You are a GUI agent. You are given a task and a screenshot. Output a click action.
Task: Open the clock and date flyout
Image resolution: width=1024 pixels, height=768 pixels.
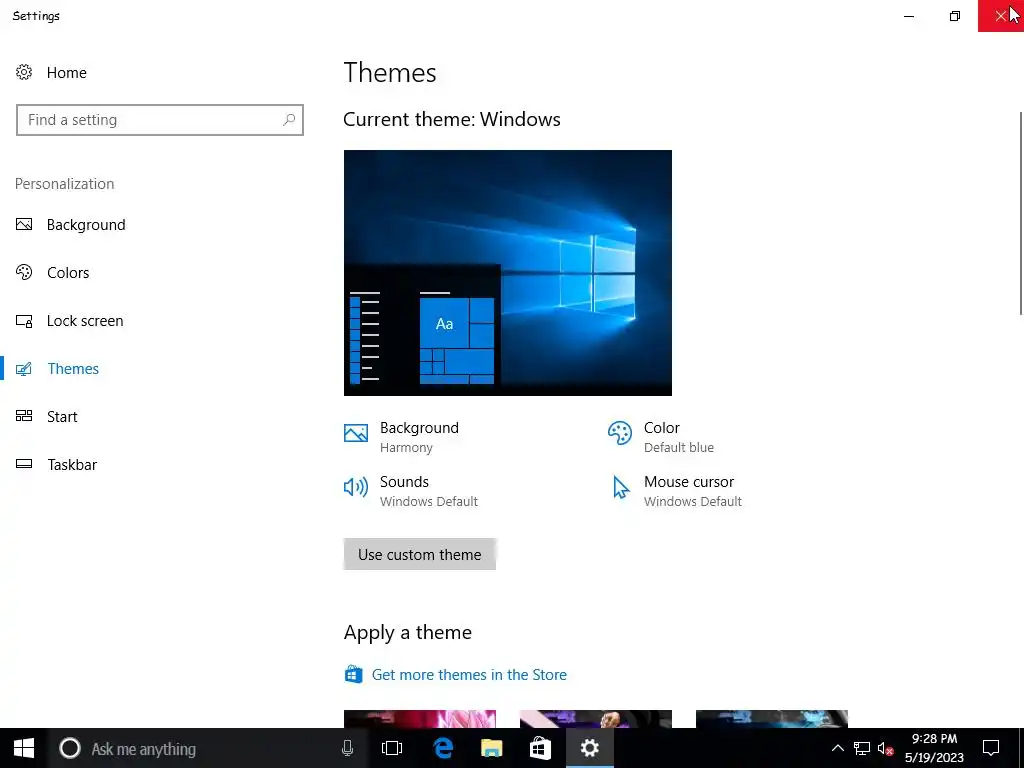coord(935,748)
